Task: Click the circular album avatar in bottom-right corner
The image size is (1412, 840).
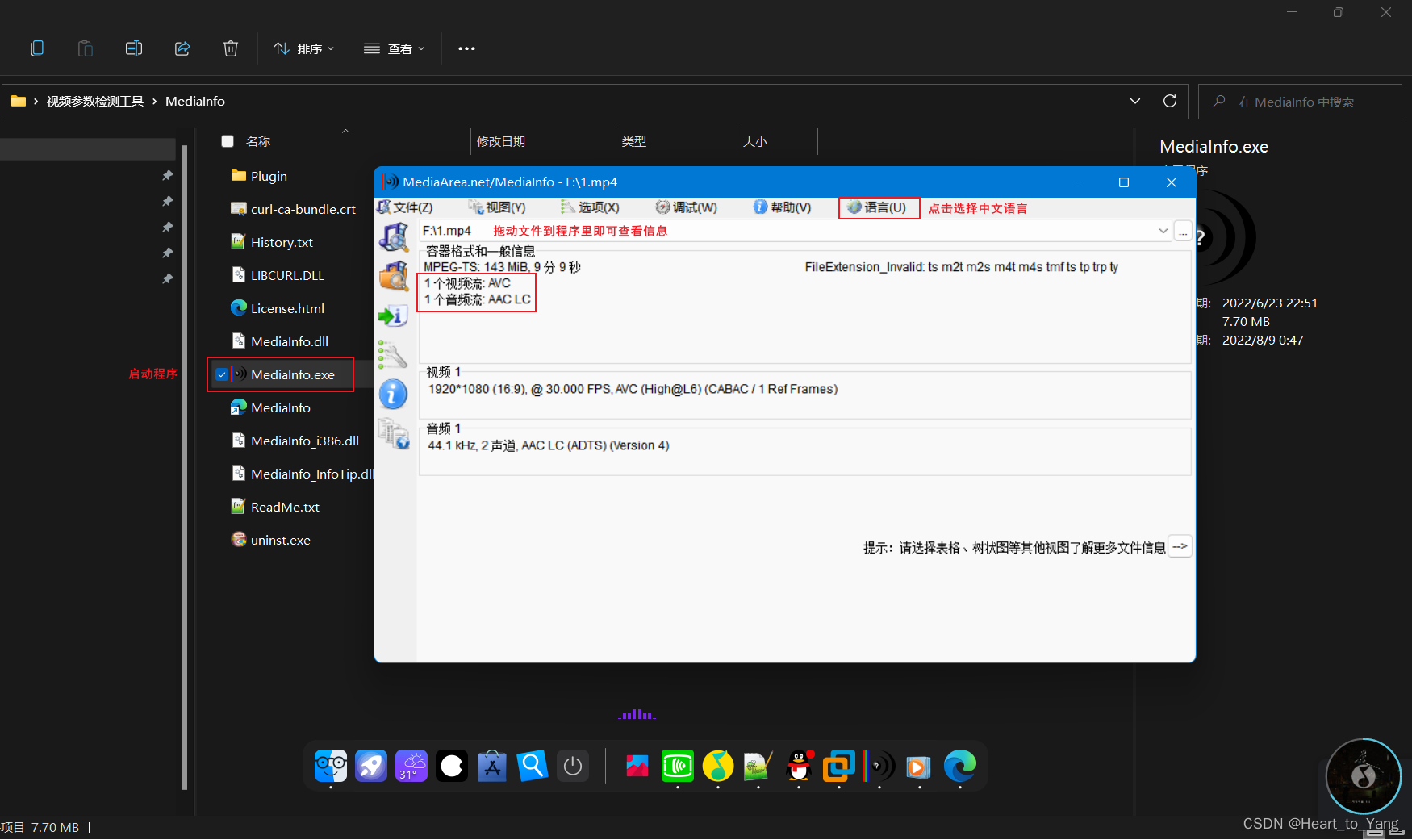Action: click(1364, 776)
